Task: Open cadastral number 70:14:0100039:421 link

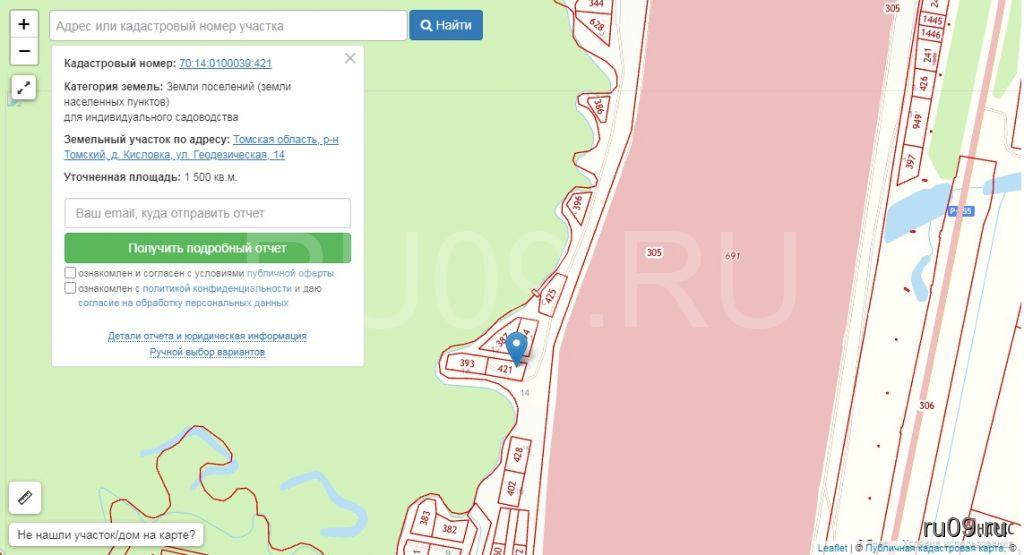Action: tap(225, 63)
